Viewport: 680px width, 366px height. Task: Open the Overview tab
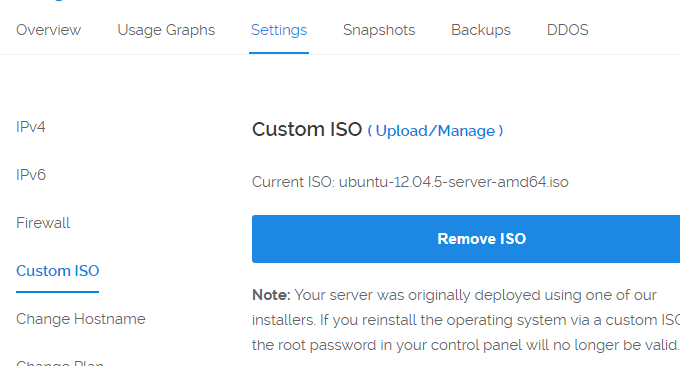[49, 30]
